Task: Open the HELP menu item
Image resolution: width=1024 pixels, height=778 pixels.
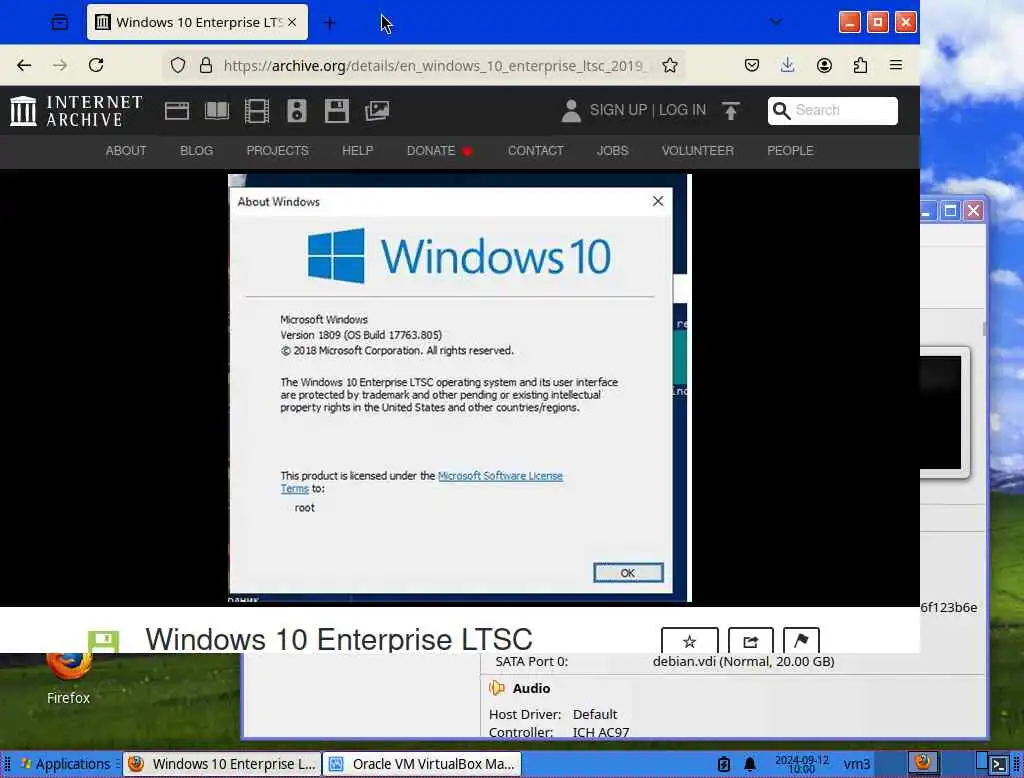Action: tap(358, 151)
